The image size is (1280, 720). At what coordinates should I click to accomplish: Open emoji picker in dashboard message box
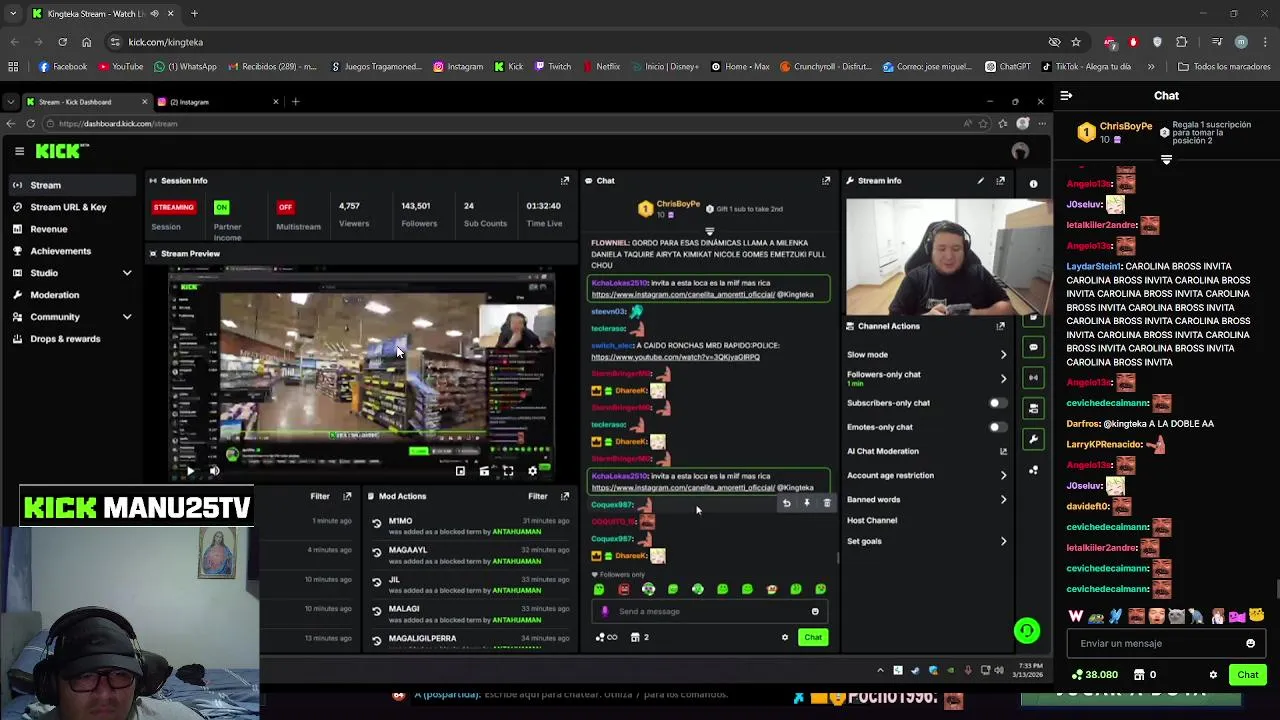(815, 612)
